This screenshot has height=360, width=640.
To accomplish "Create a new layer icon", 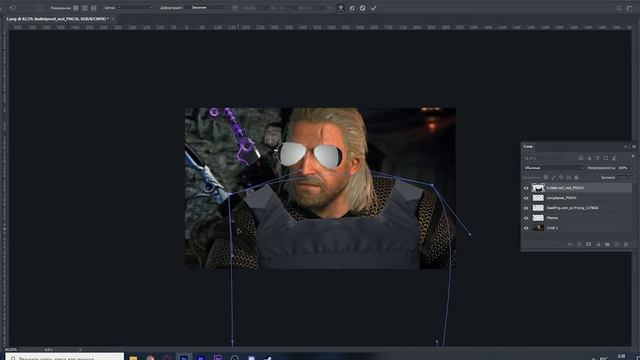I will 617,244.
